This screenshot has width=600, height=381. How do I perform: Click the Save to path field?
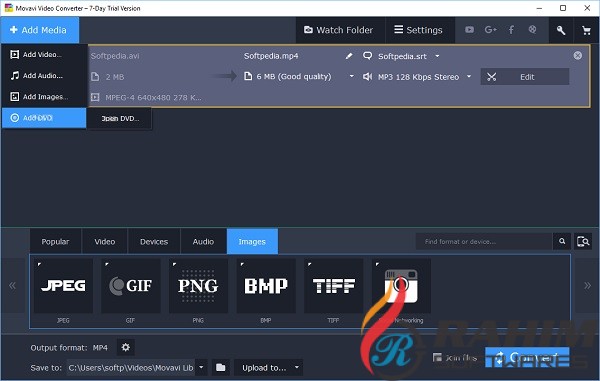131,368
